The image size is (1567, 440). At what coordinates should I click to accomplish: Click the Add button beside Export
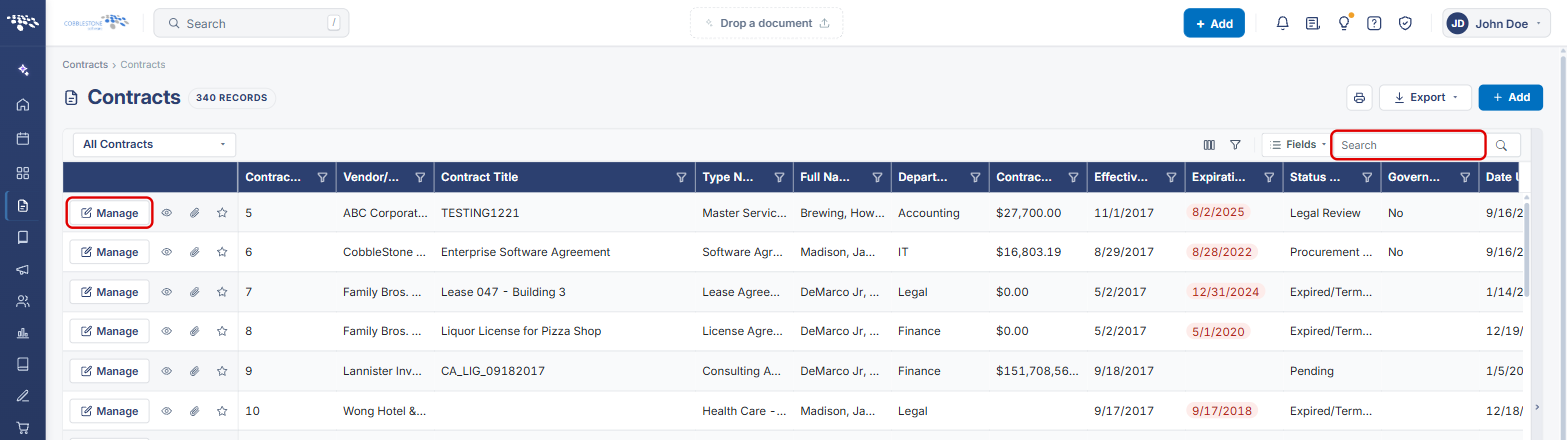1510,97
